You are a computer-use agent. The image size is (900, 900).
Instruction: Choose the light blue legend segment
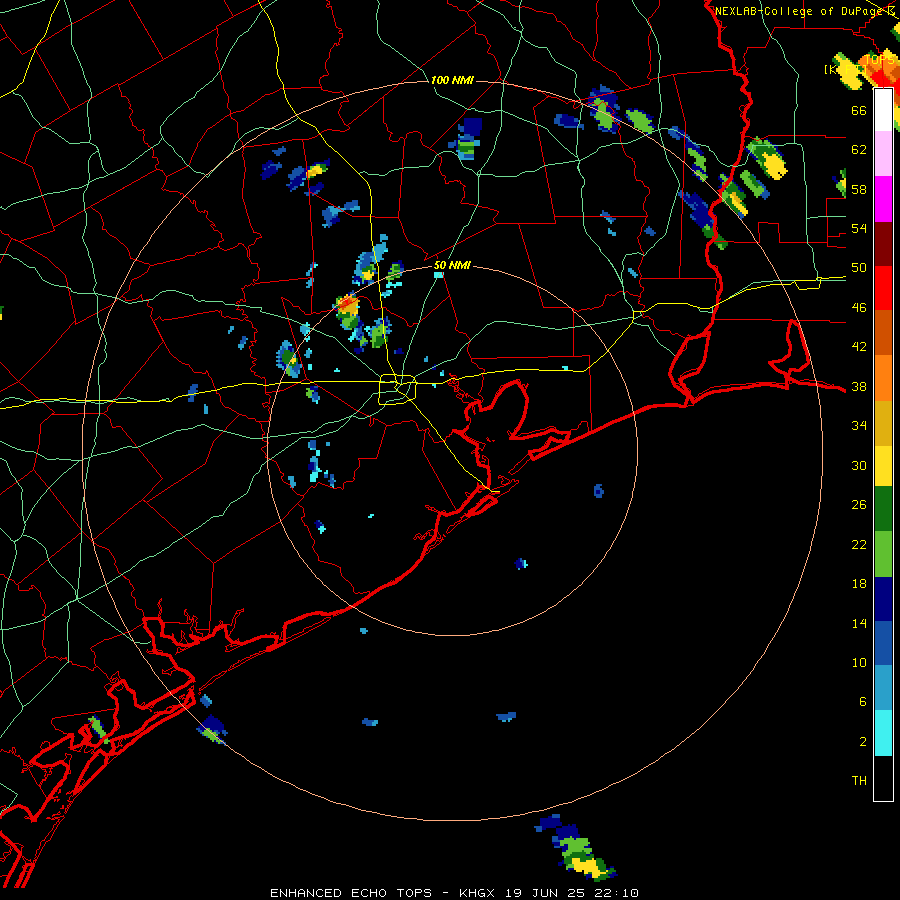(x=883, y=688)
